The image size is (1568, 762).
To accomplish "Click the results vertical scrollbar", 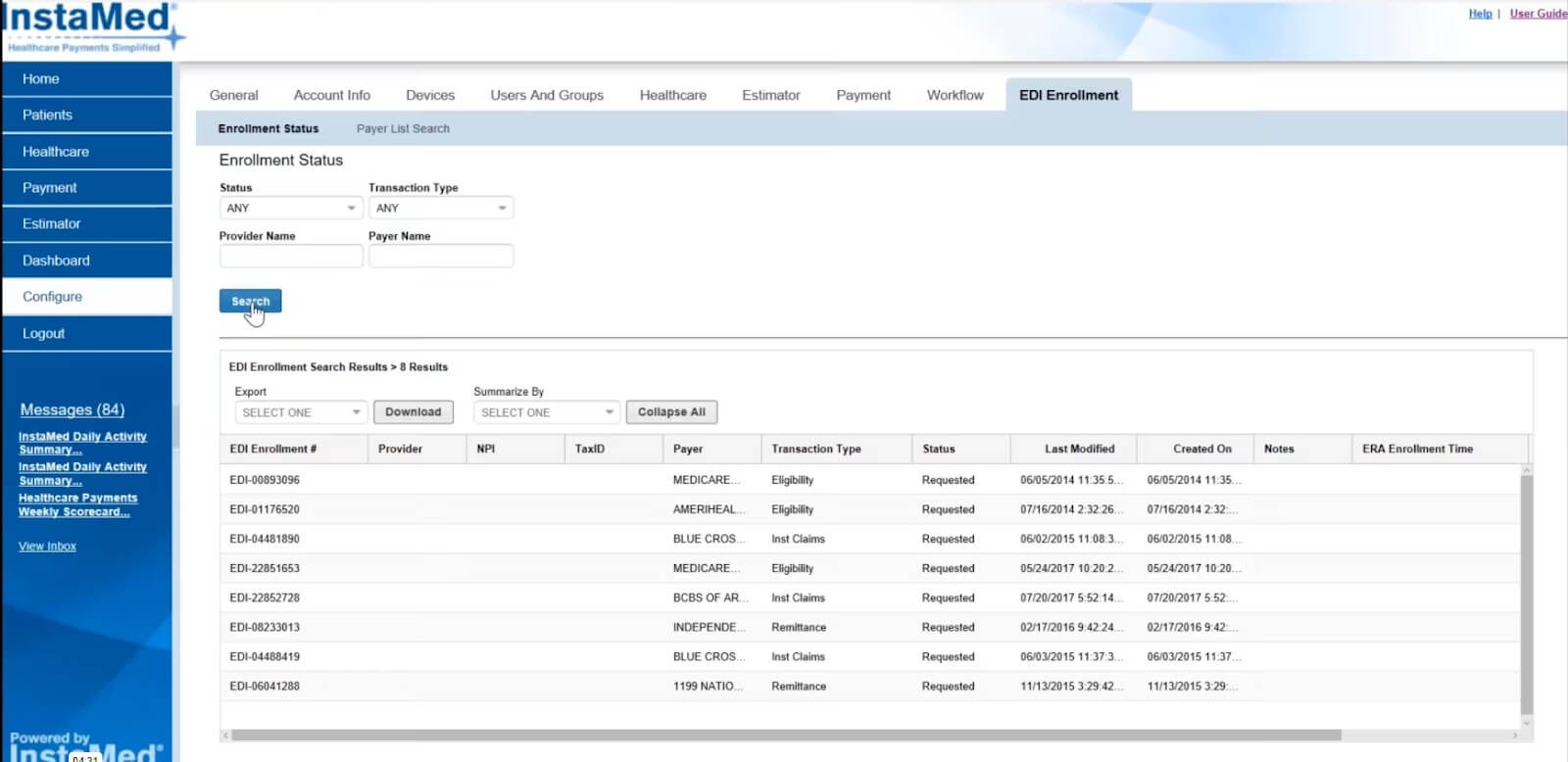I will pos(1526,595).
